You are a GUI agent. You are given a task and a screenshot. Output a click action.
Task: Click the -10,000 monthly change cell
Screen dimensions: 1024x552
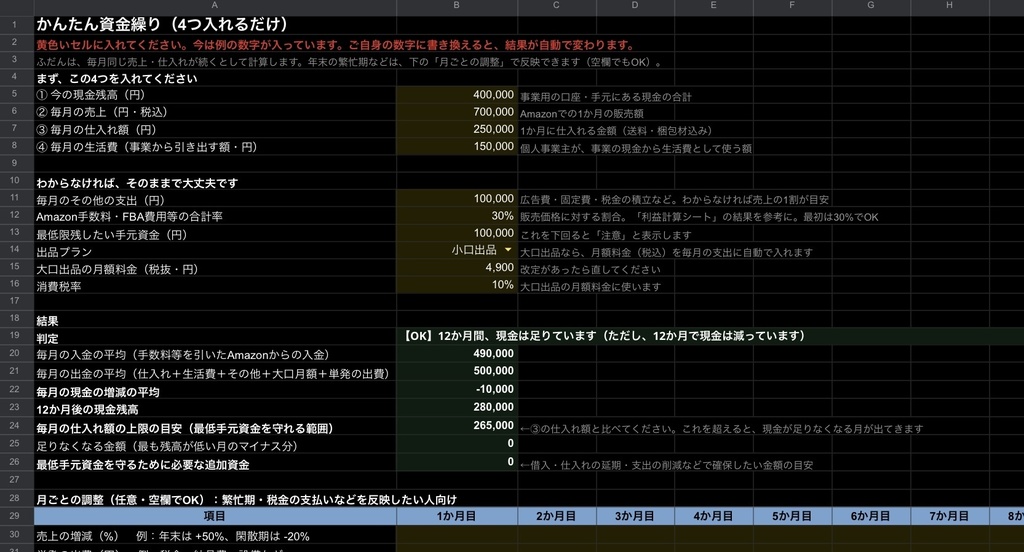click(456, 389)
